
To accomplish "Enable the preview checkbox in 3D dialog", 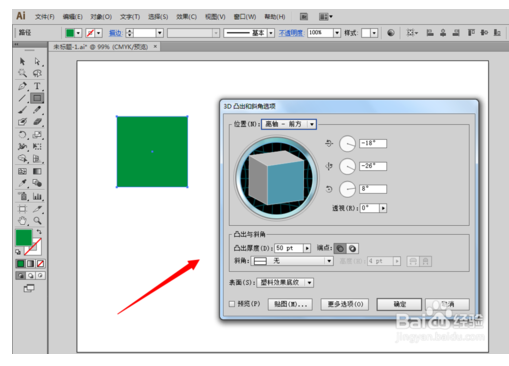I will (232, 304).
